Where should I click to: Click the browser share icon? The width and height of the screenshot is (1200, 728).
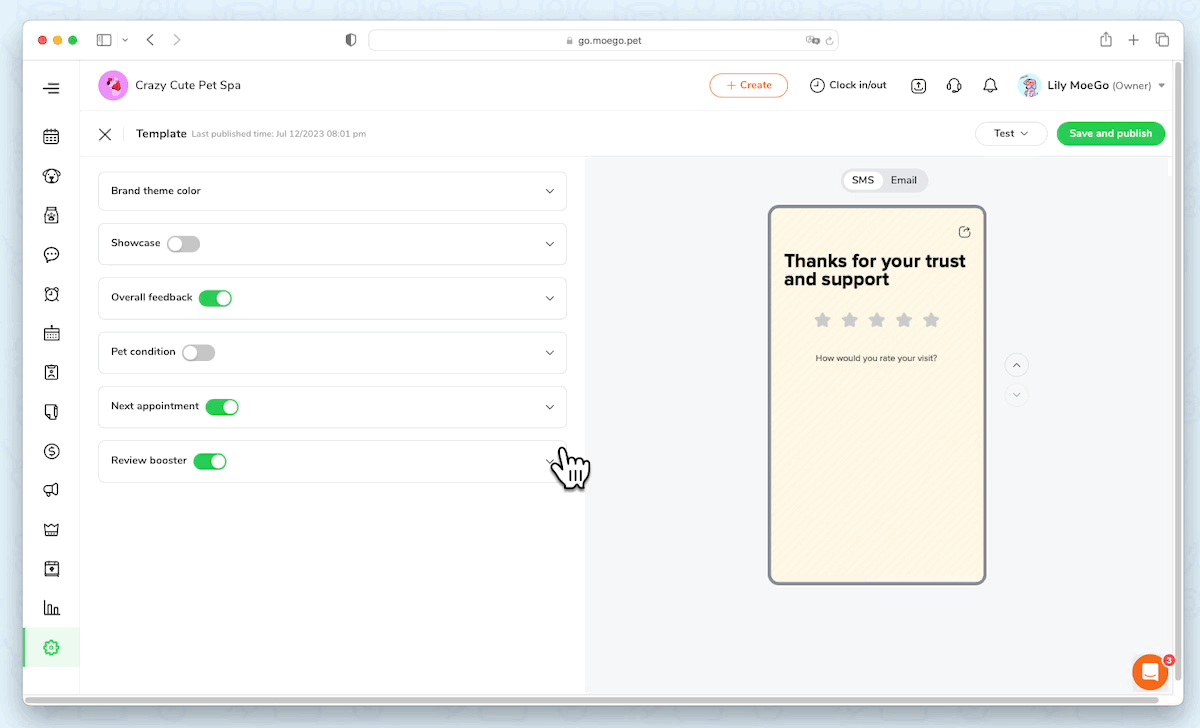1106,40
